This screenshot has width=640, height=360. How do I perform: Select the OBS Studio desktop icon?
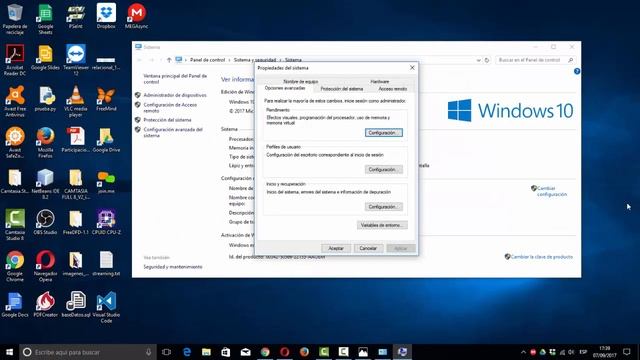pos(45,222)
